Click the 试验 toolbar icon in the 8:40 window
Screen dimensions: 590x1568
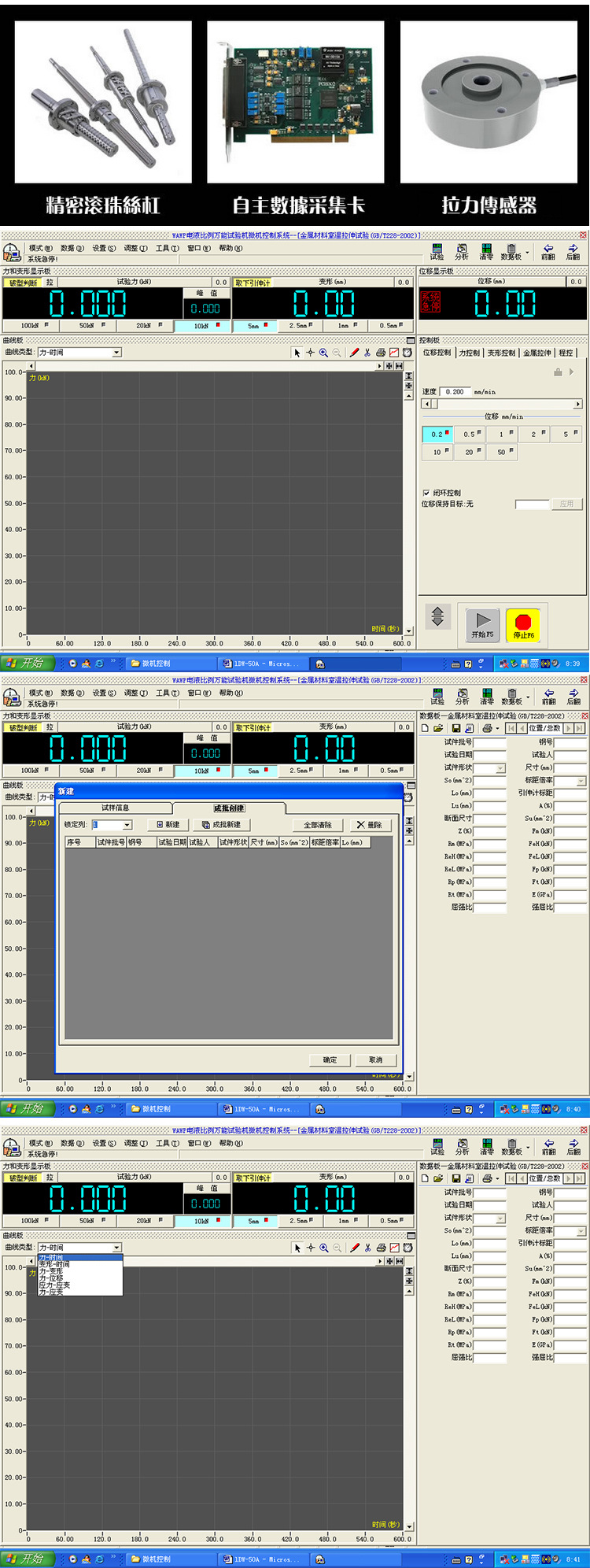(x=437, y=697)
